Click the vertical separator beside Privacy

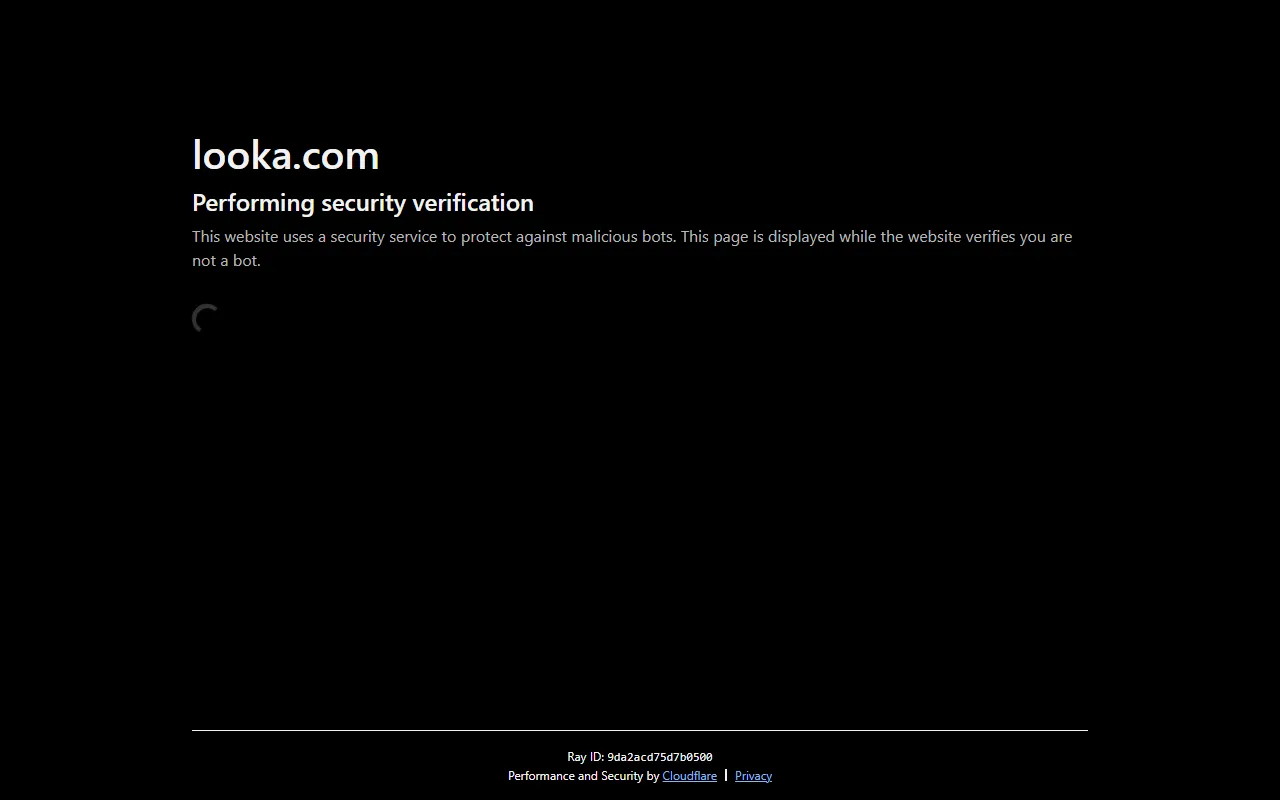click(726, 775)
